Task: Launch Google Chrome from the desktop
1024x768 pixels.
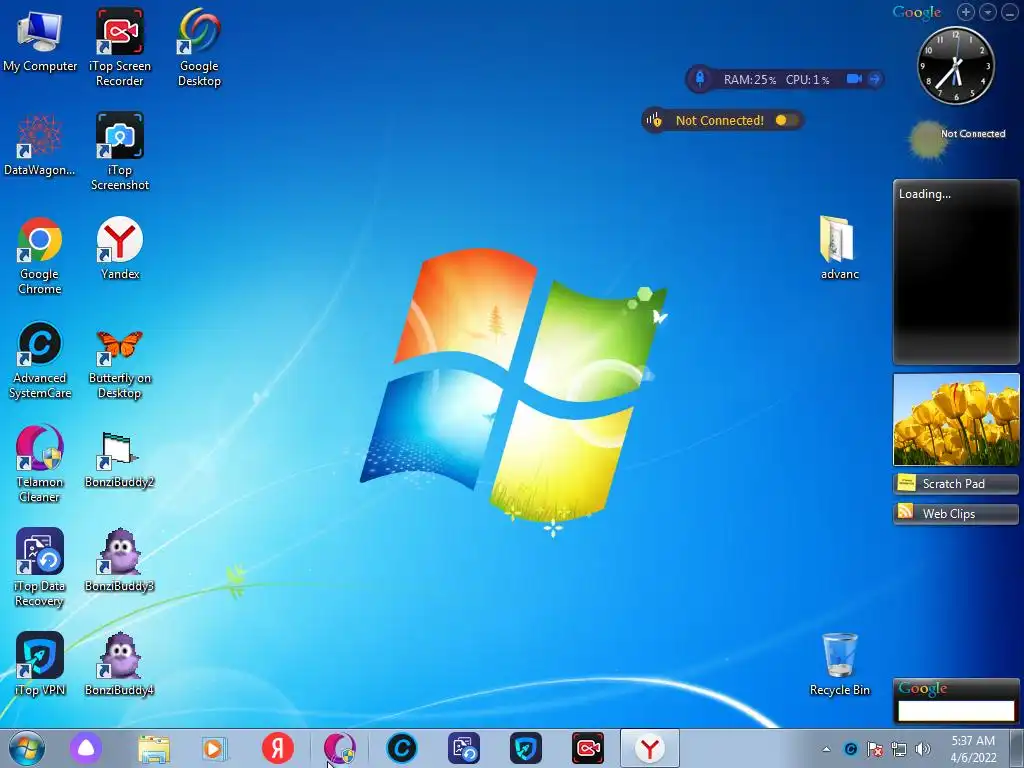Action: [x=39, y=256]
